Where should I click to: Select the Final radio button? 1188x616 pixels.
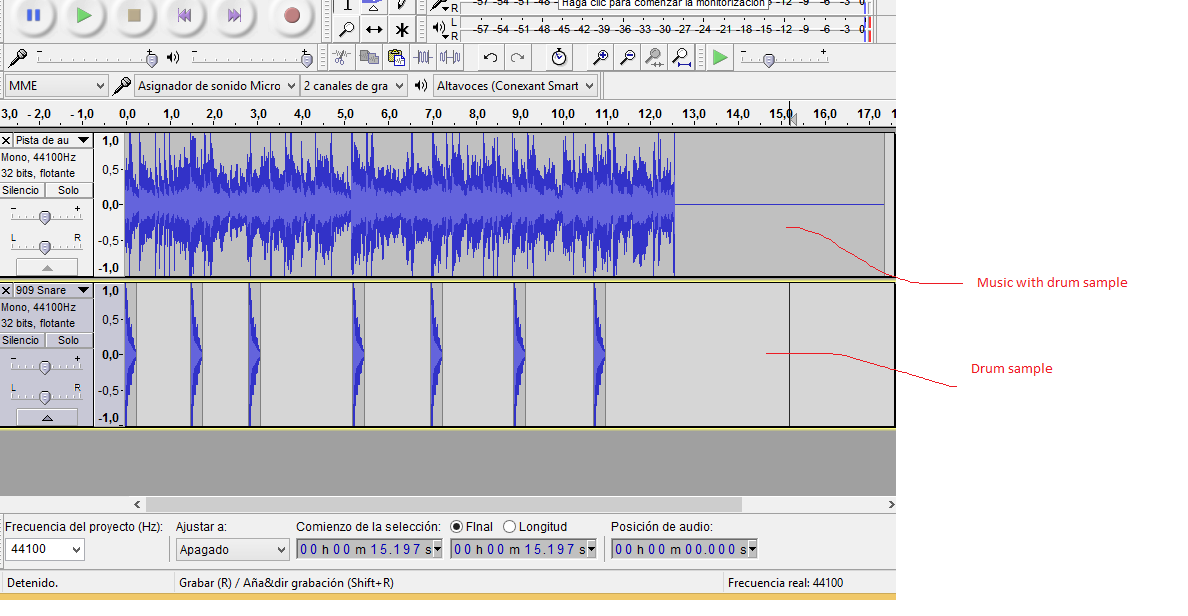coord(457,527)
